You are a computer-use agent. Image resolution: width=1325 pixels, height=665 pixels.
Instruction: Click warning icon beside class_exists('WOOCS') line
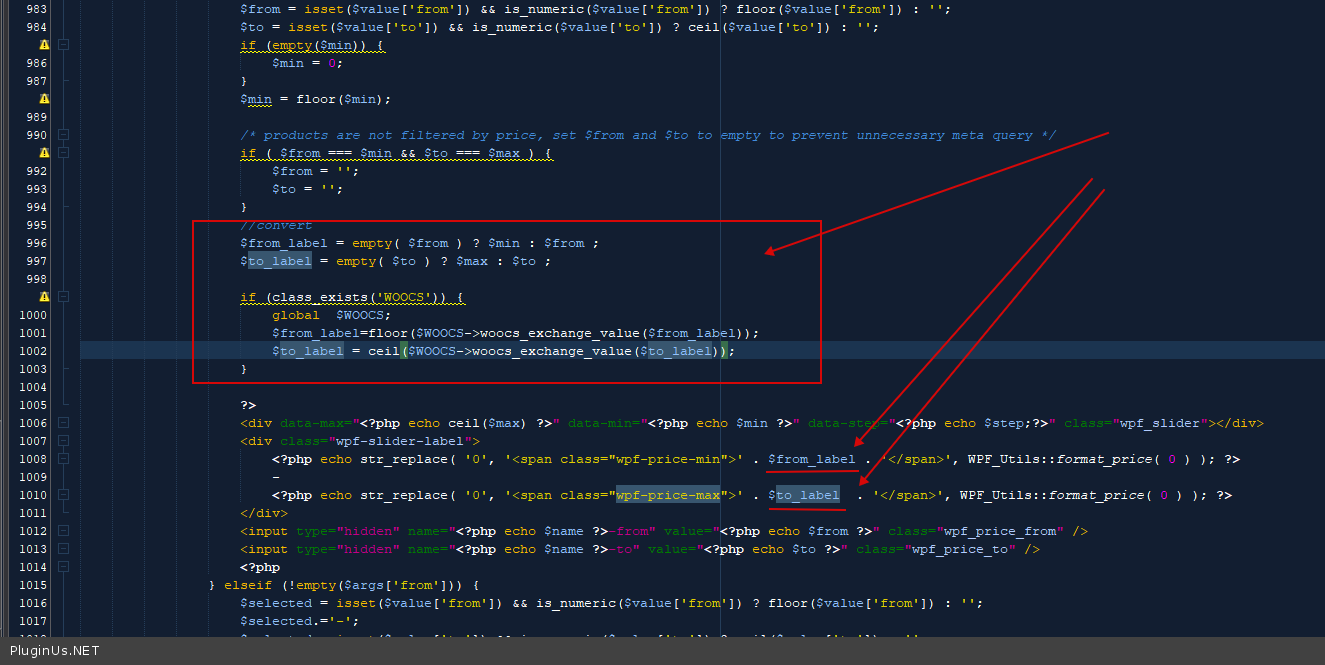44,297
